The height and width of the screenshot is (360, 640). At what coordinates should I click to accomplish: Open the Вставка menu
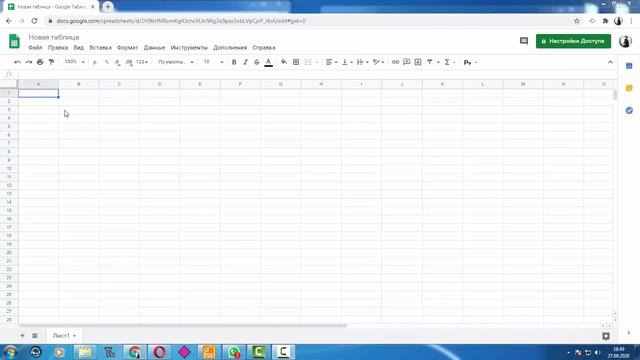(100, 48)
